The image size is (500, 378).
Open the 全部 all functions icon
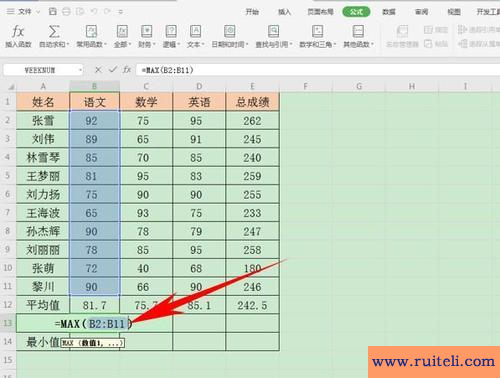pos(122,32)
